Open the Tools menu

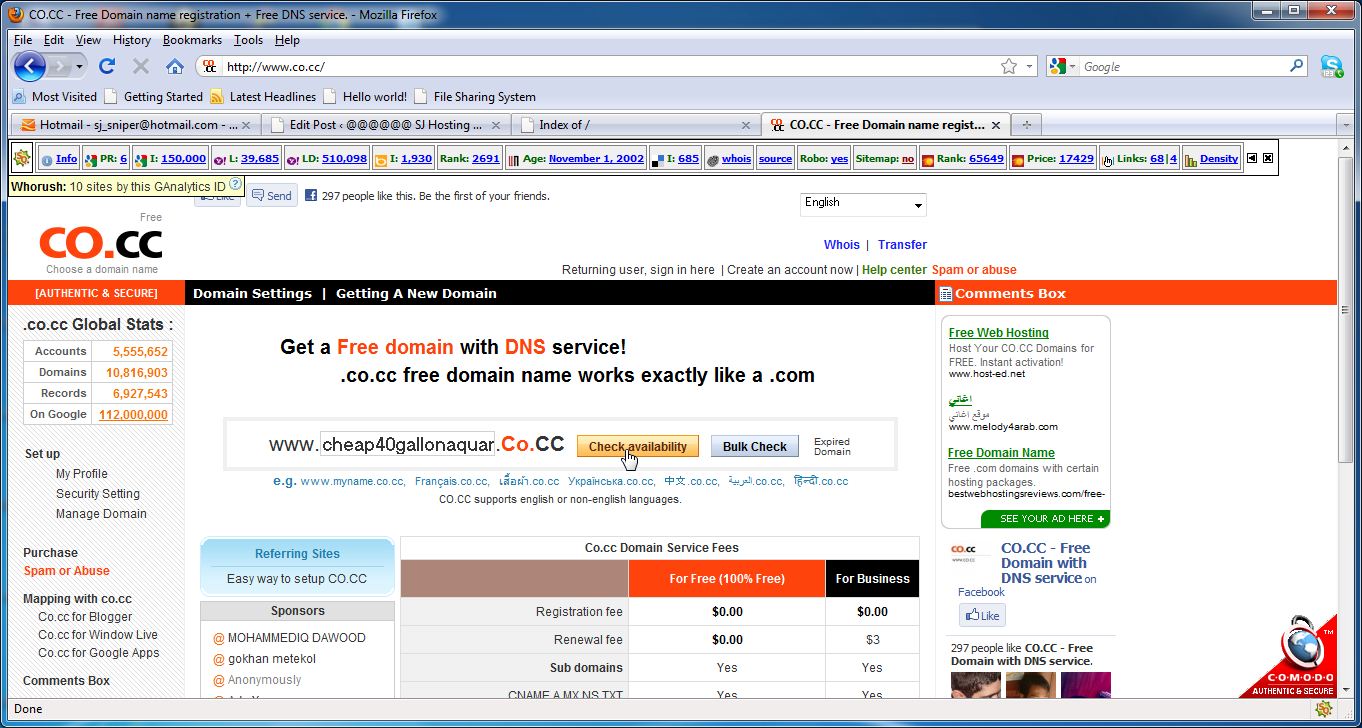(x=248, y=40)
